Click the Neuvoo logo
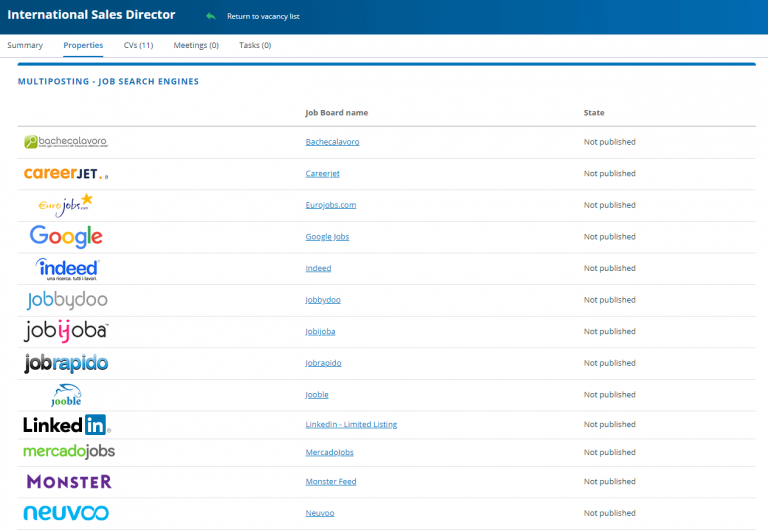This screenshot has height=531, width=768. tap(66, 512)
